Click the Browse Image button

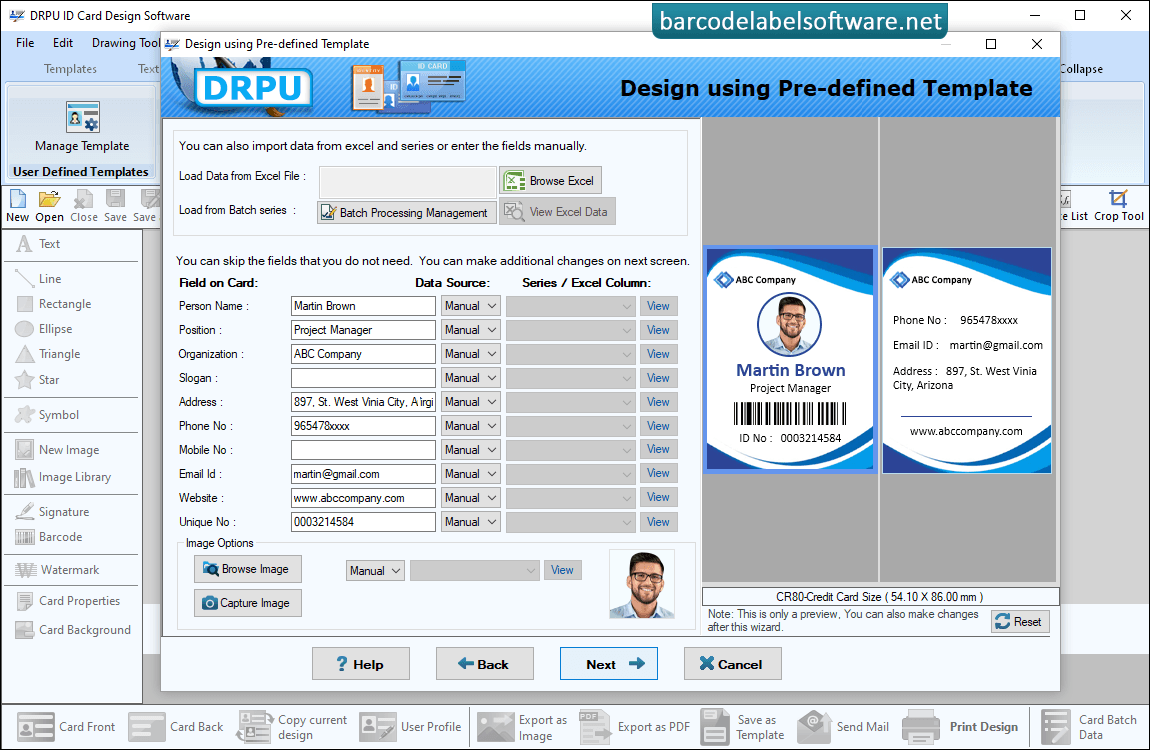pos(248,569)
